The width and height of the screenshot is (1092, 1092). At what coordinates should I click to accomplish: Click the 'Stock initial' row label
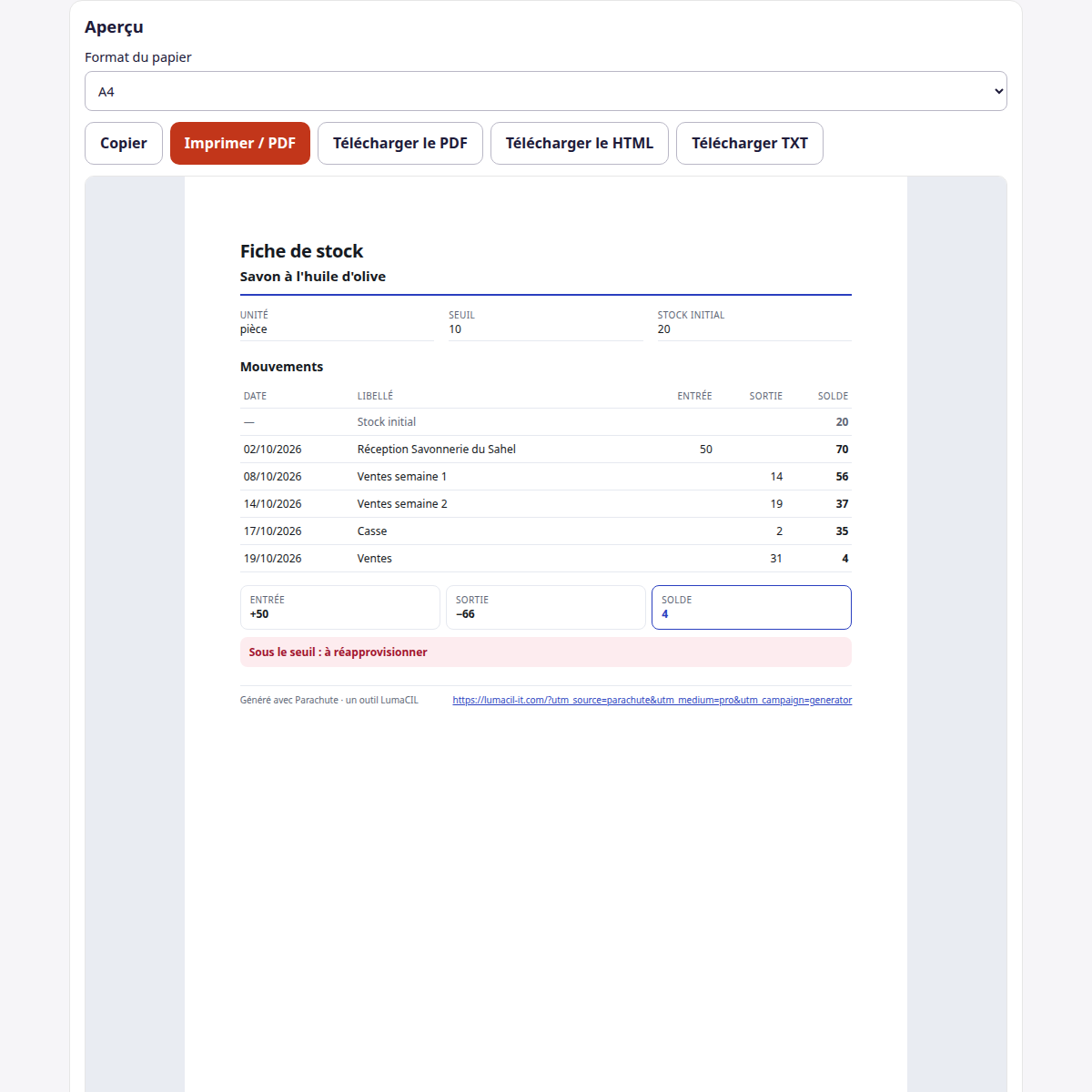[x=387, y=421]
